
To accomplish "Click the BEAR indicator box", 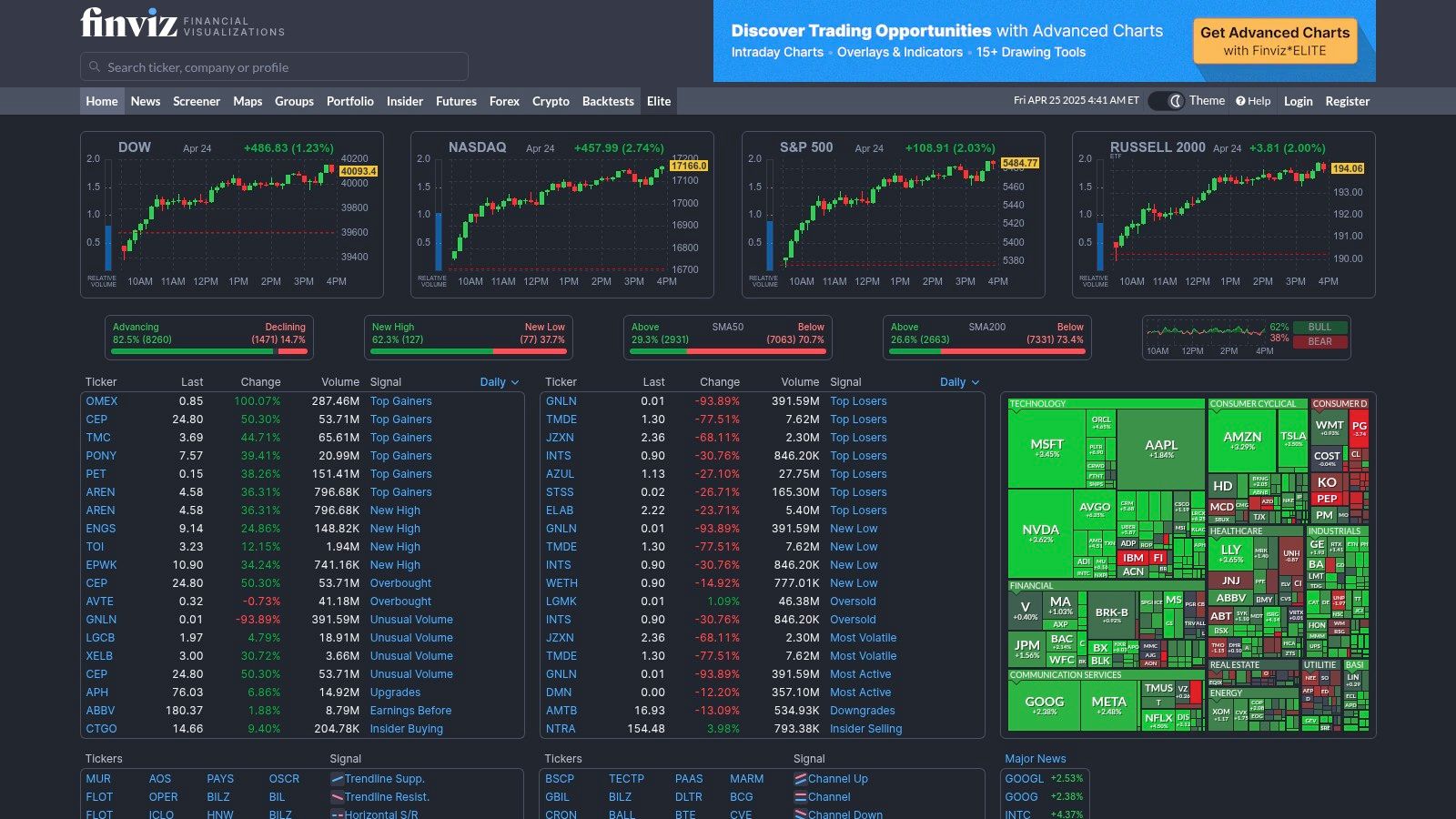I will coord(1319,342).
